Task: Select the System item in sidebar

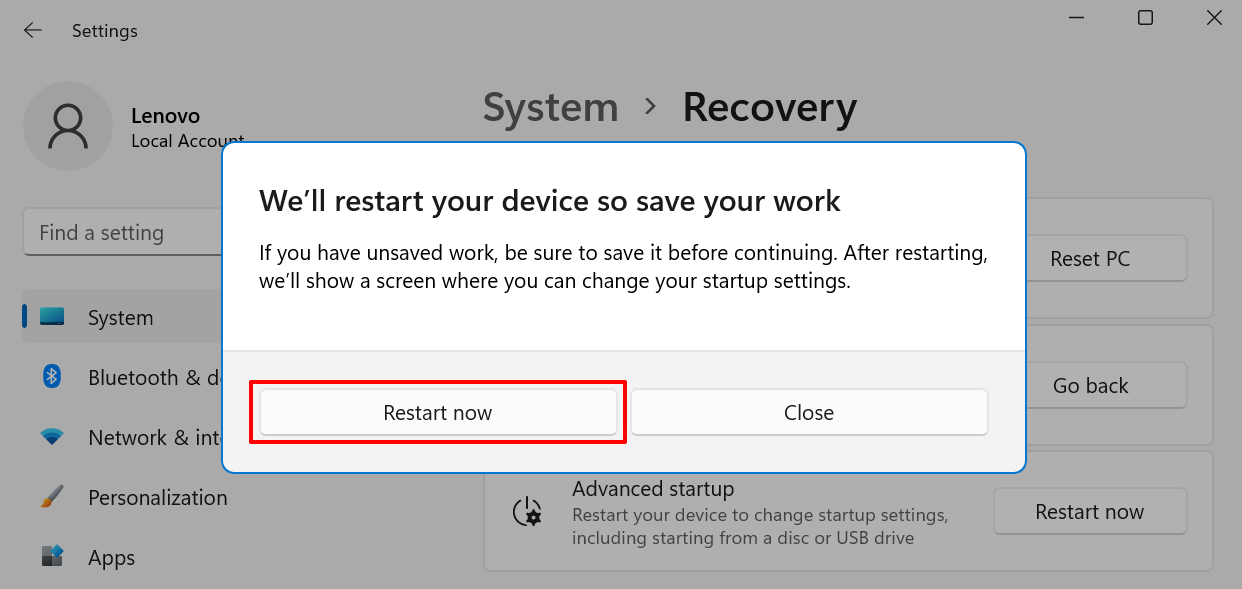Action: point(122,317)
